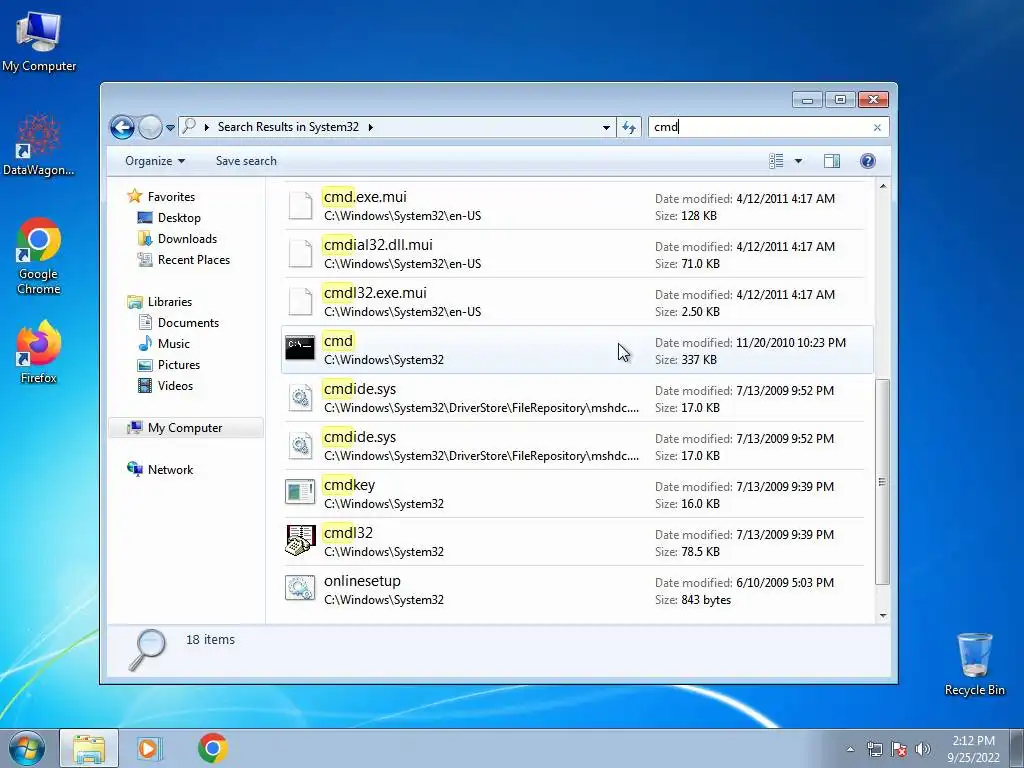Screen dimensions: 1024x768
Task: Open the Organize menu
Action: (155, 161)
